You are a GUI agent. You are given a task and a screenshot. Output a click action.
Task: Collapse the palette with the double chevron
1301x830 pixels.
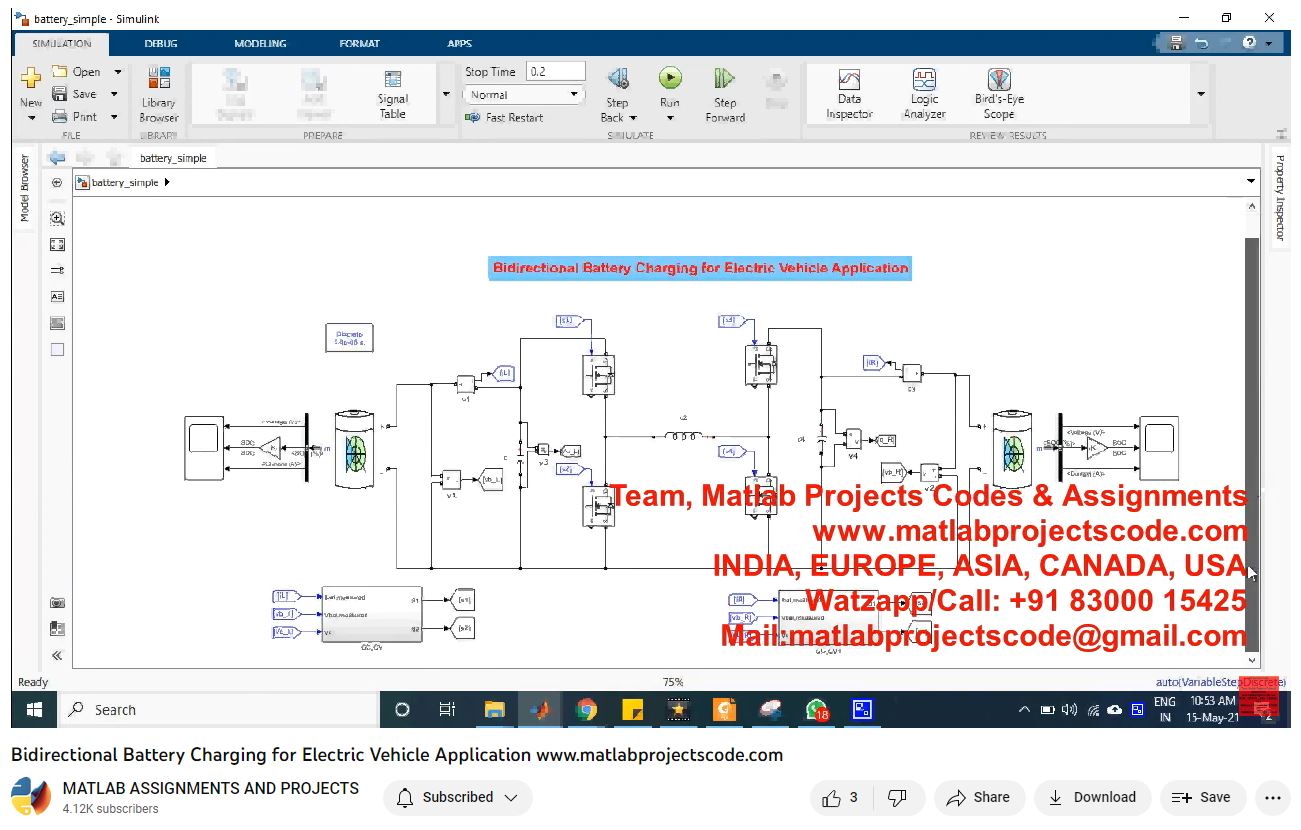pyautogui.click(x=57, y=656)
